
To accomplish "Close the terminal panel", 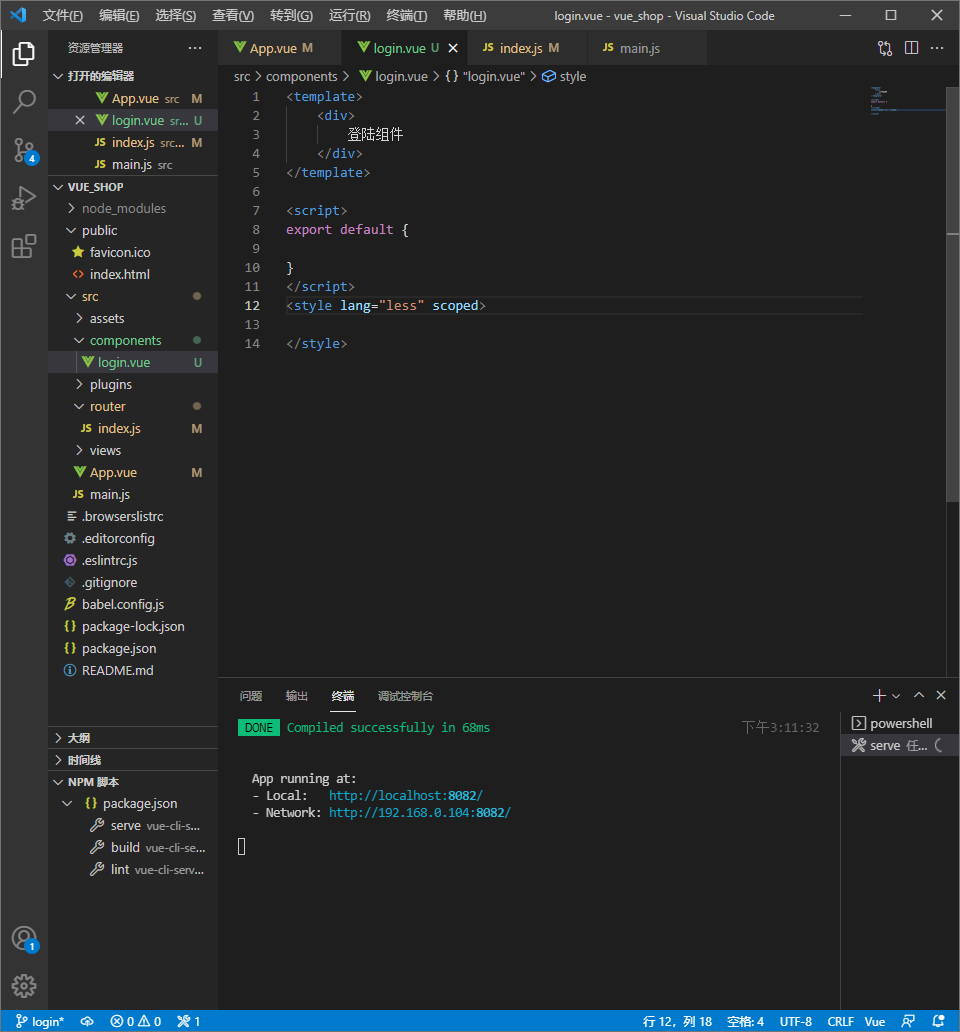I will point(941,695).
